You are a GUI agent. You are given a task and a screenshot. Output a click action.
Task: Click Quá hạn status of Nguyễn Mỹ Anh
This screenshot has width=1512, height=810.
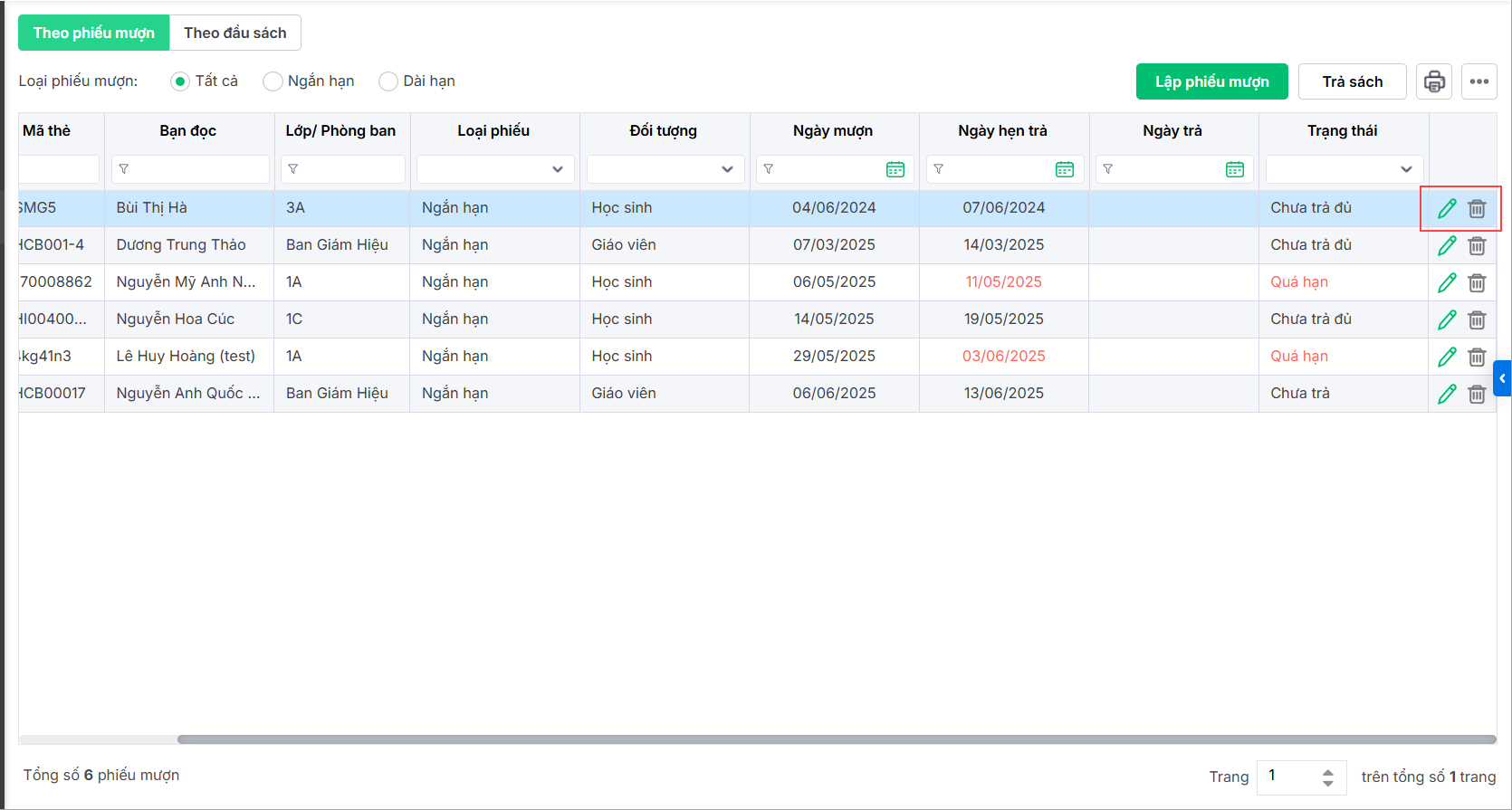point(1299,281)
